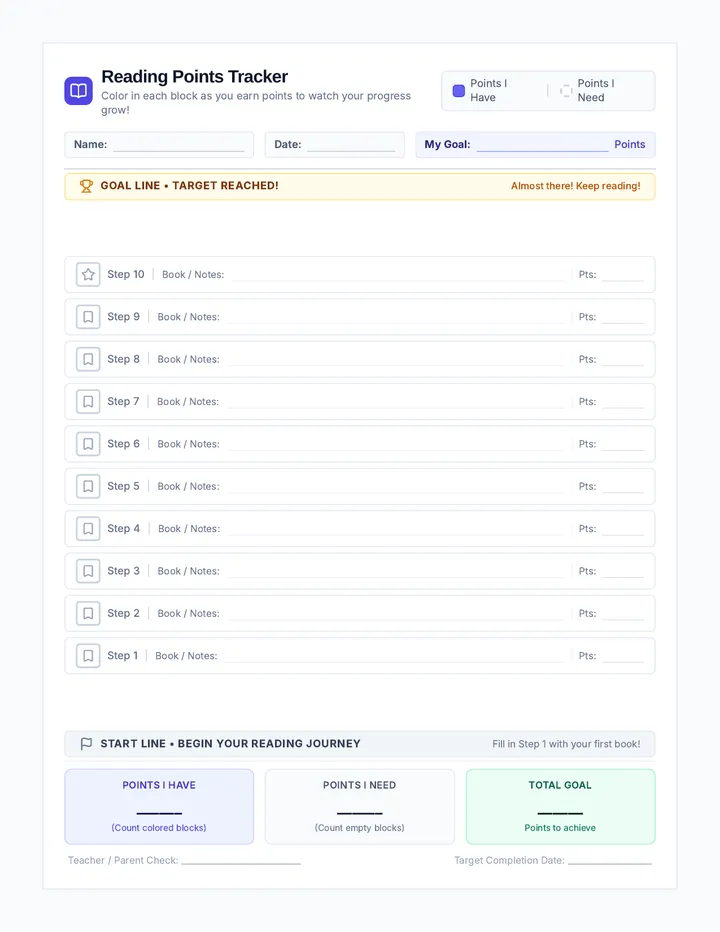Click the Name input line
720x932 pixels.
(178, 146)
